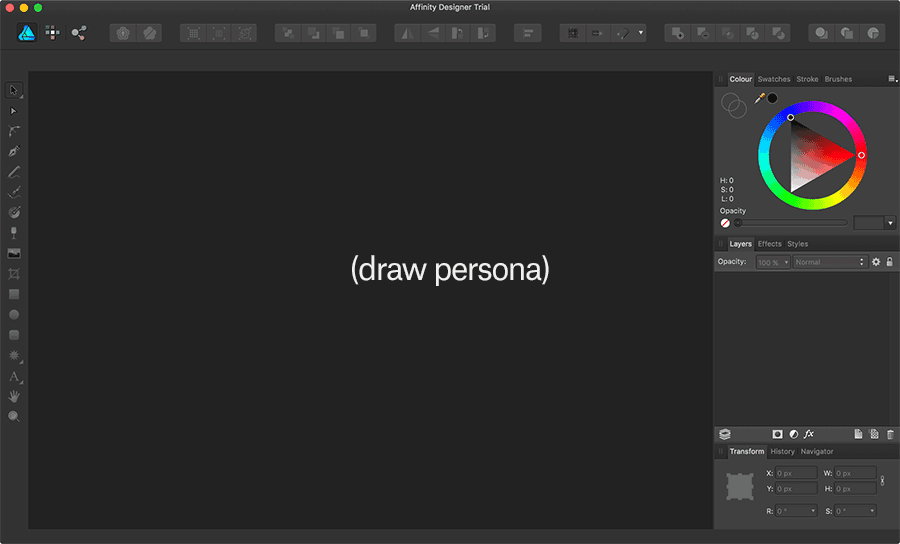The height and width of the screenshot is (544, 900).
Task: Toggle the no-fill opacity icon
Action: 725,223
